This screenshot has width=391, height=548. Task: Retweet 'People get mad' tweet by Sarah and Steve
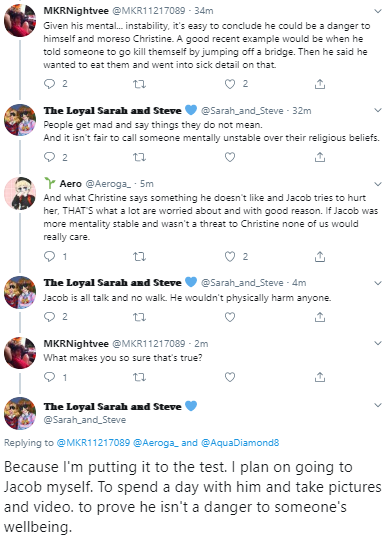click(139, 157)
